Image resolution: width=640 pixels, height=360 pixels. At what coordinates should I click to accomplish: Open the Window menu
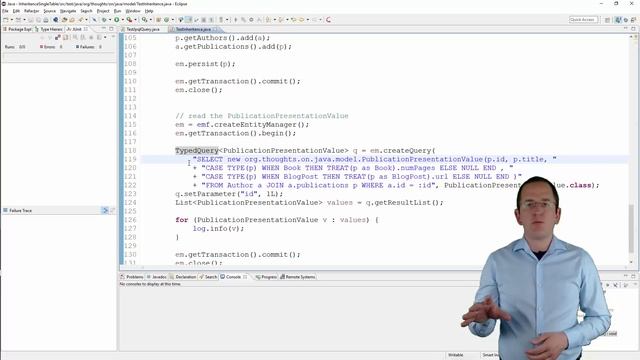click(x=133, y=11)
